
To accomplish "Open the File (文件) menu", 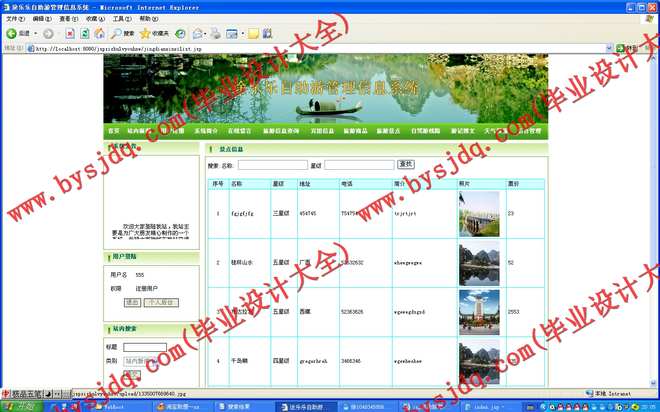I will click(x=15, y=19).
